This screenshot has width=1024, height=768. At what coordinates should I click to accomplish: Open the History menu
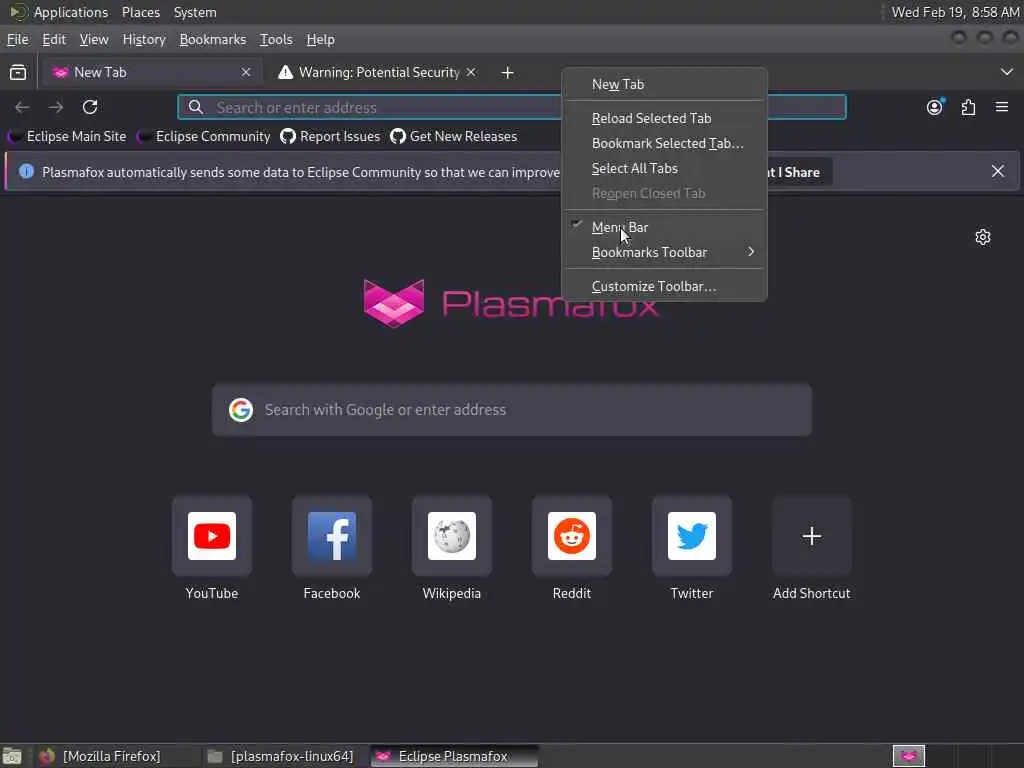point(144,39)
